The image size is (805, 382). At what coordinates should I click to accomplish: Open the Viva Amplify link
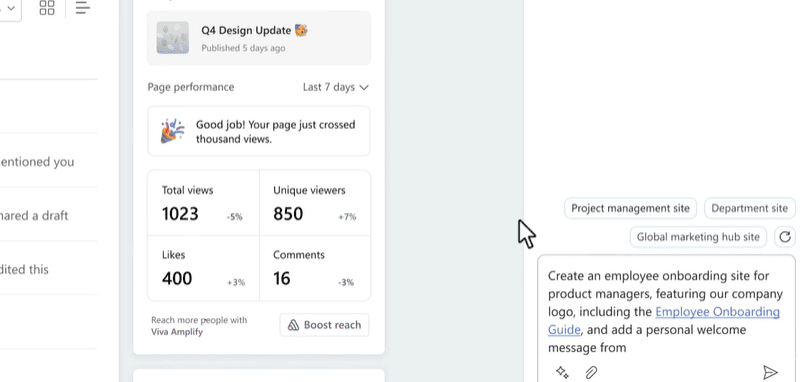click(177, 332)
